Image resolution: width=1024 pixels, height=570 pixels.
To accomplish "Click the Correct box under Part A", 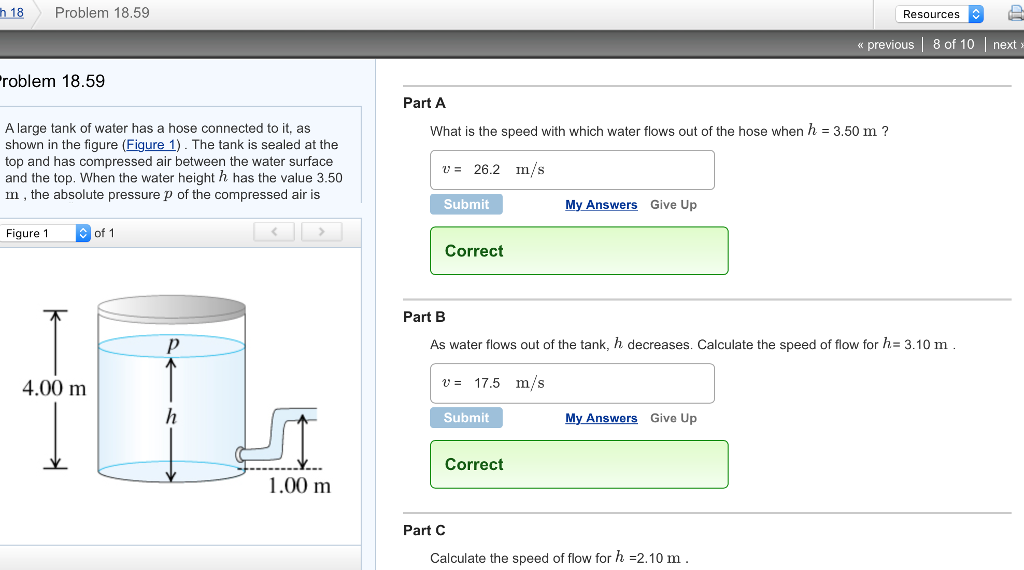I will (x=579, y=251).
